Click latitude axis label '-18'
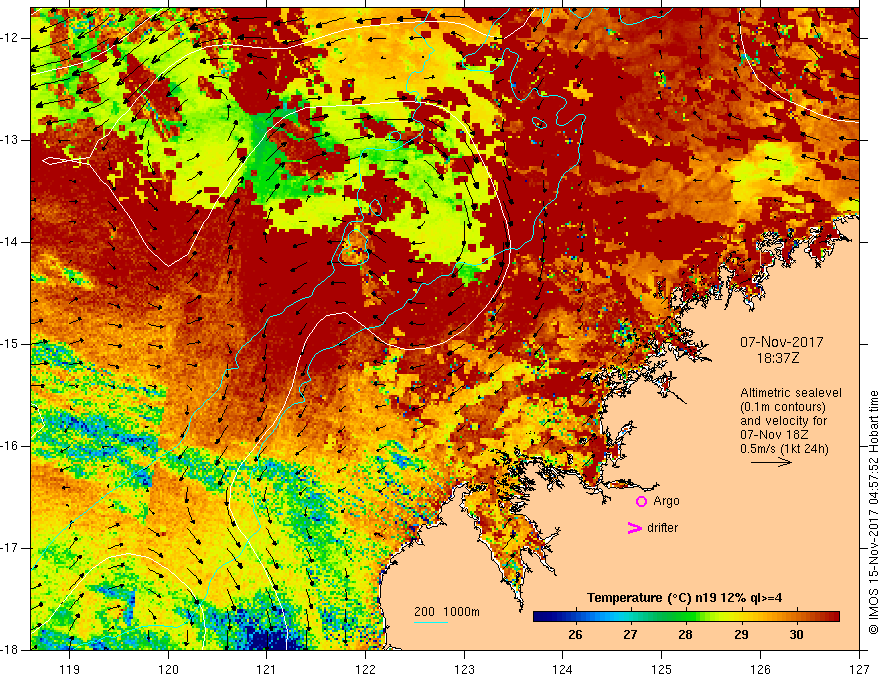880x680 pixels. (x=11, y=650)
